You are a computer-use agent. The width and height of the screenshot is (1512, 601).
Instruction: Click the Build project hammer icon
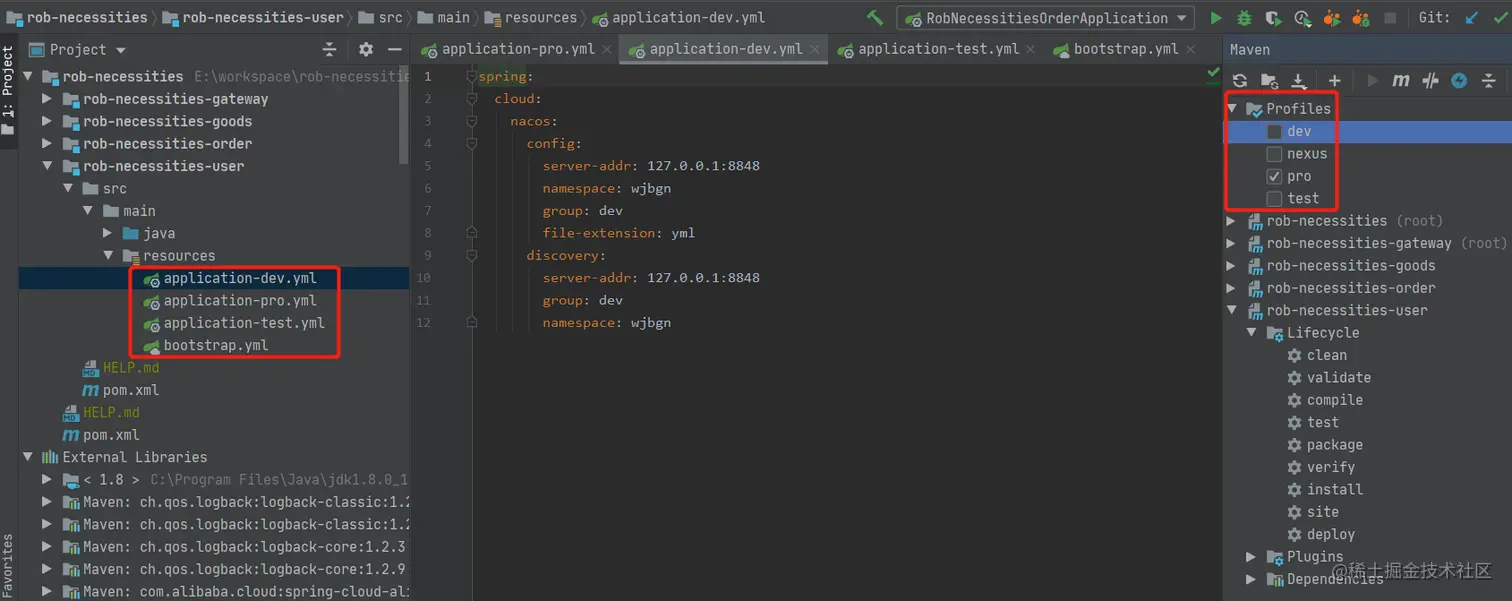875,18
